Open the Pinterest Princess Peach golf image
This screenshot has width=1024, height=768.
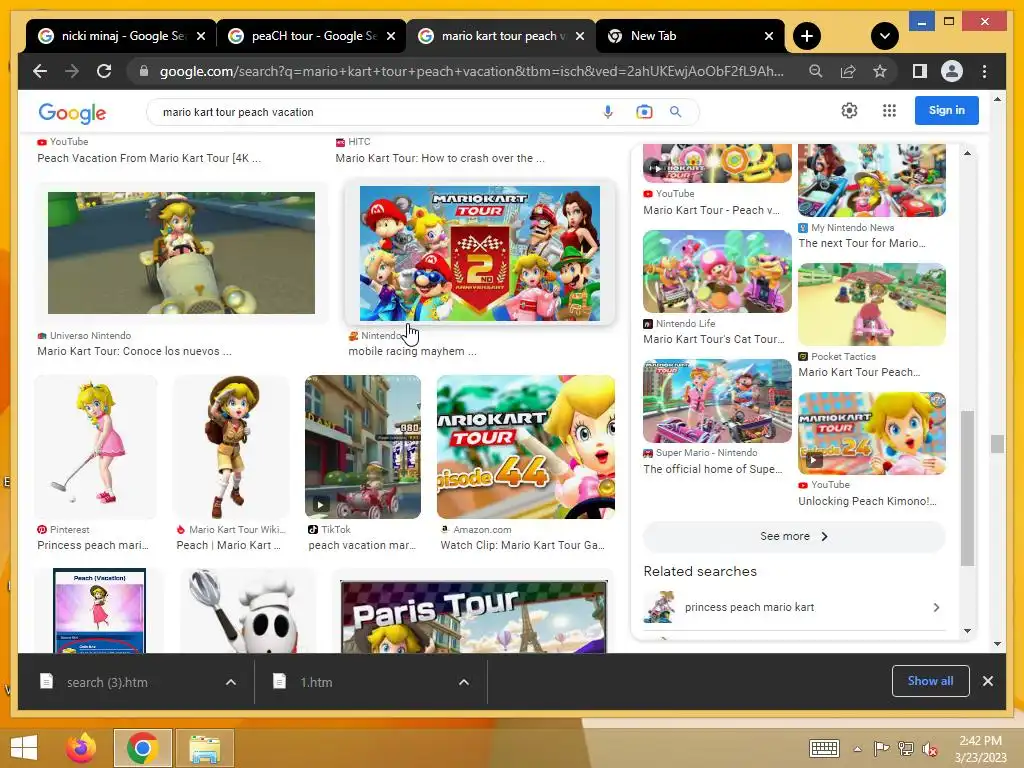point(95,447)
